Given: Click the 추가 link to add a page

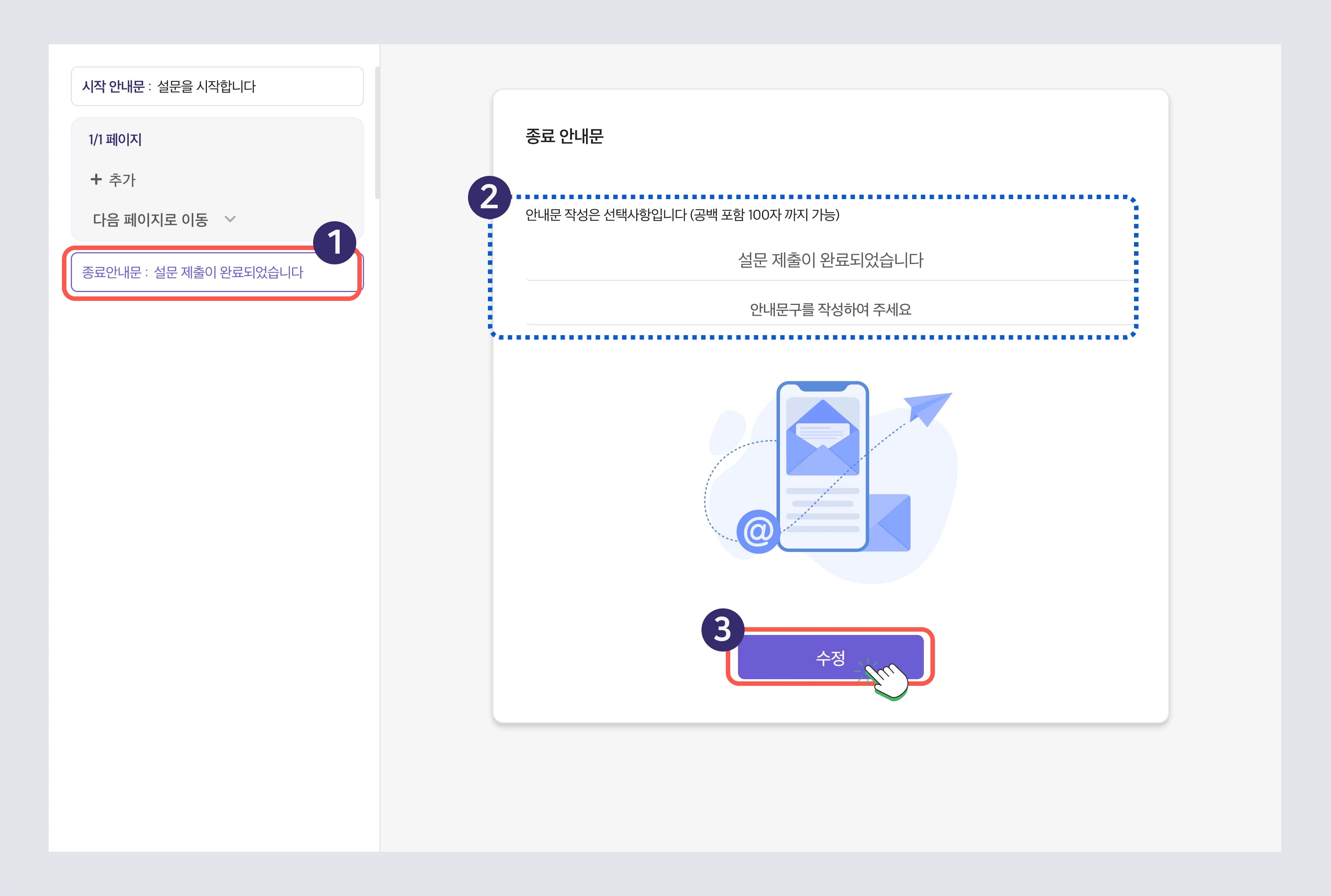Looking at the screenshot, I should [x=121, y=180].
